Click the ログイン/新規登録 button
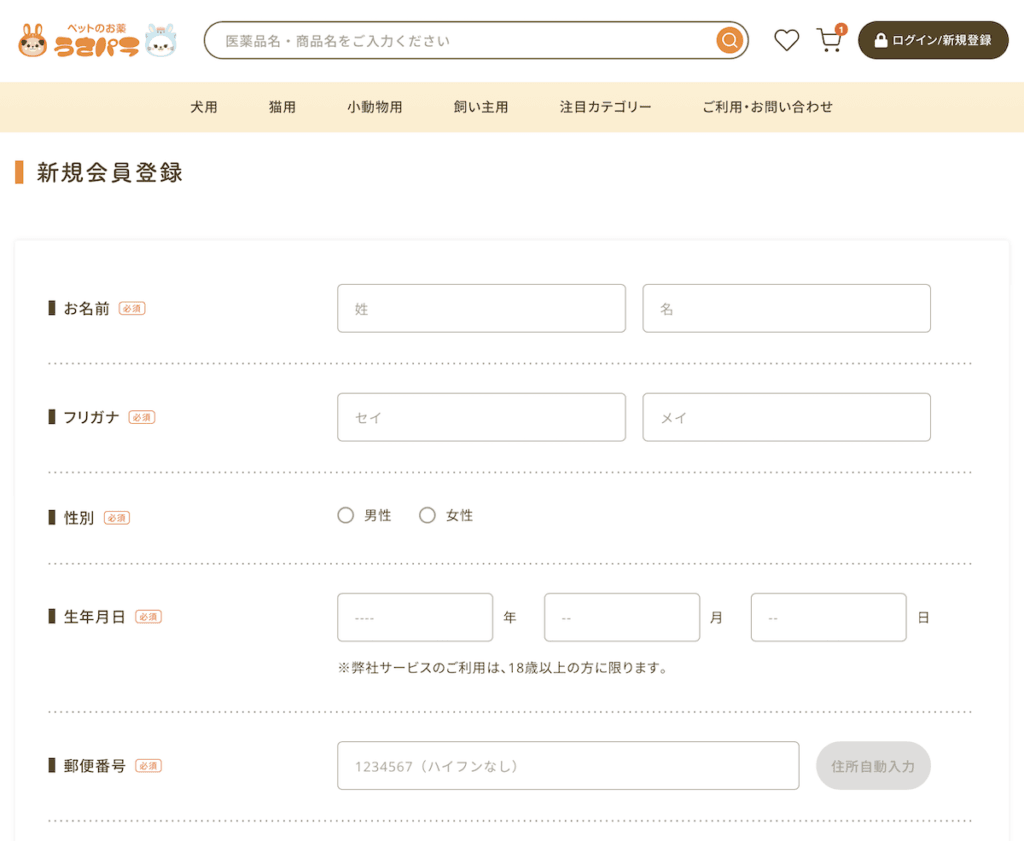Image resolution: width=1024 pixels, height=841 pixels. pyautogui.click(x=933, y=41)
